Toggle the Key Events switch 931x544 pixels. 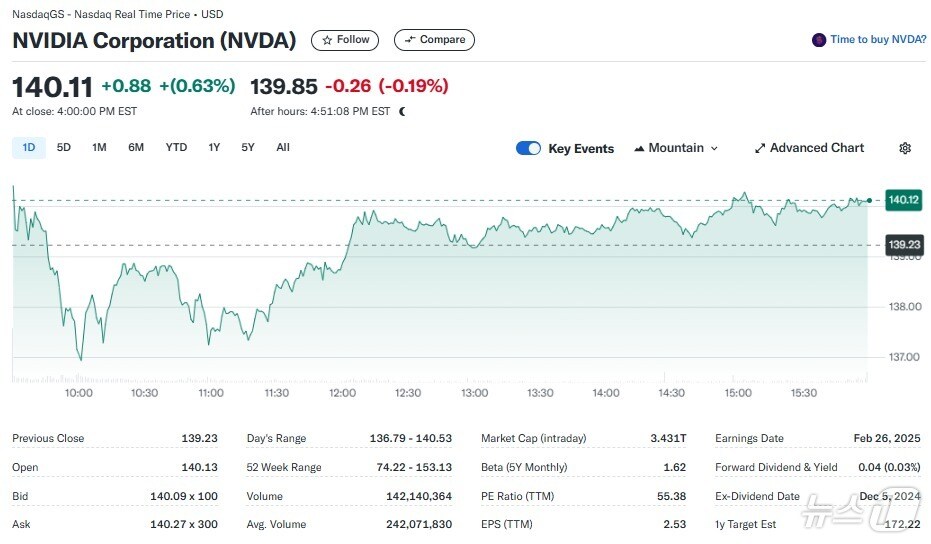point(528,148)
